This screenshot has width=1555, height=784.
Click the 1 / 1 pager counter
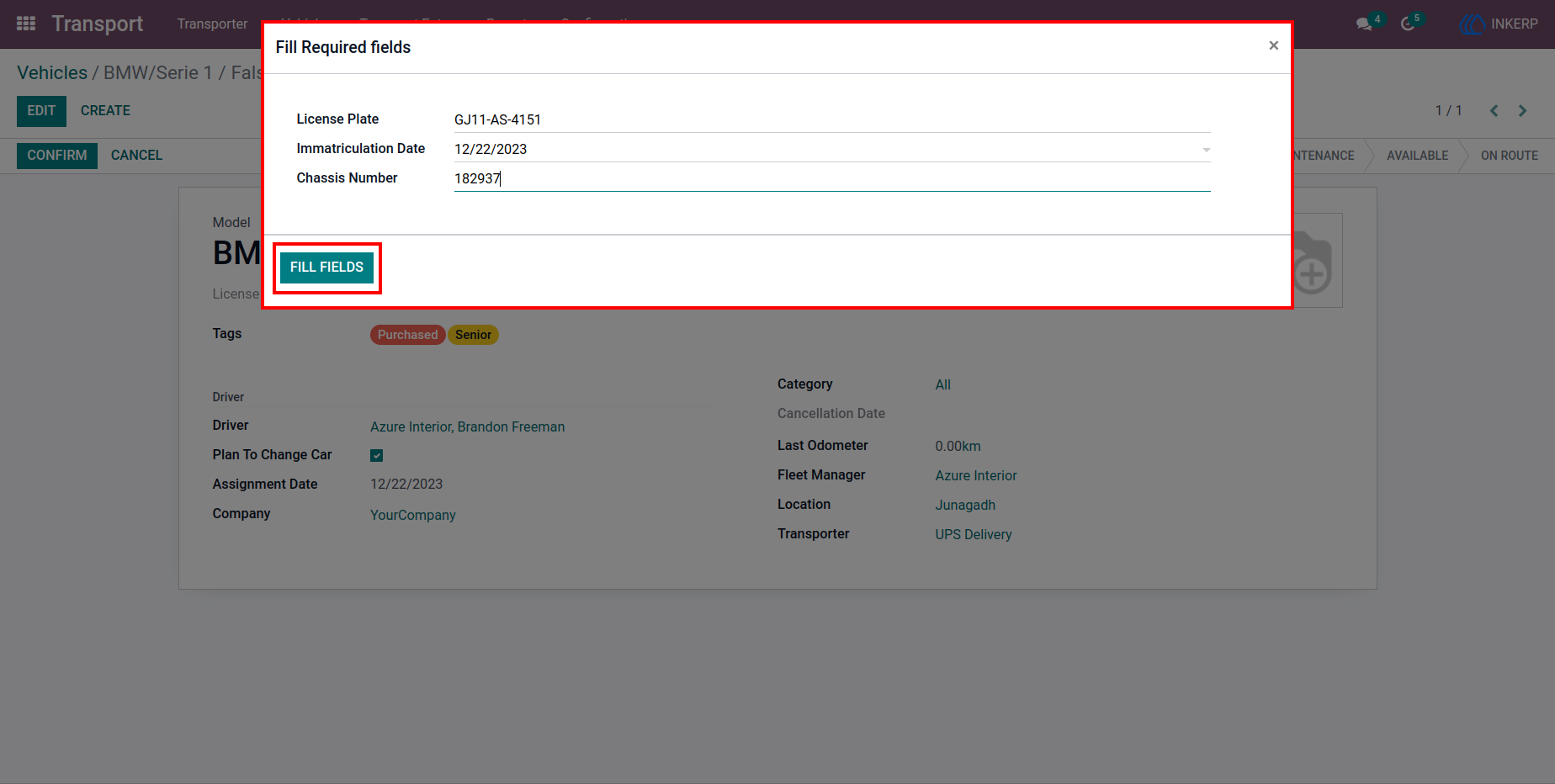click(x=1448, y=111)
